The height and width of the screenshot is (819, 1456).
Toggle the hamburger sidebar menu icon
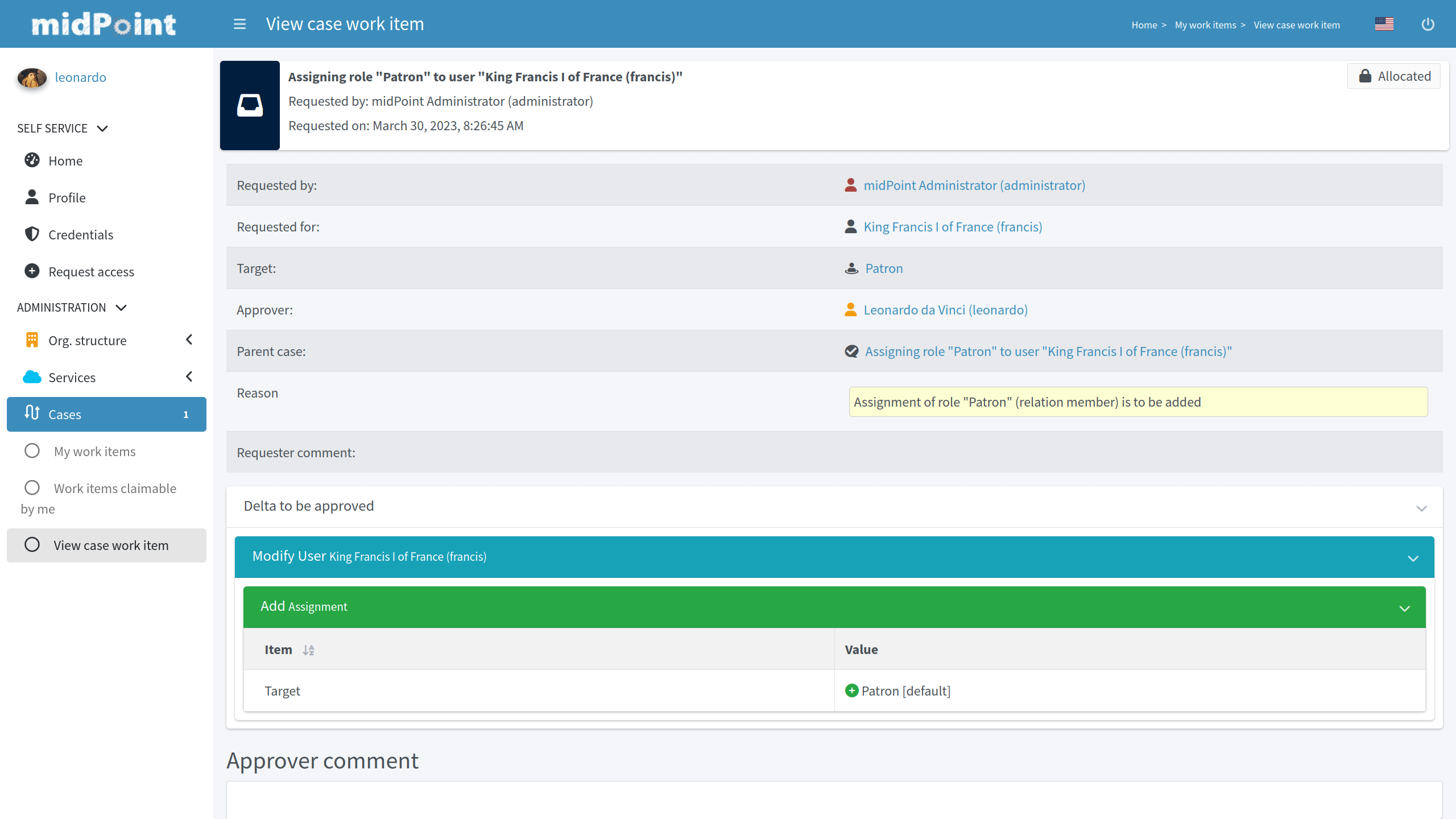pos(239,24)
